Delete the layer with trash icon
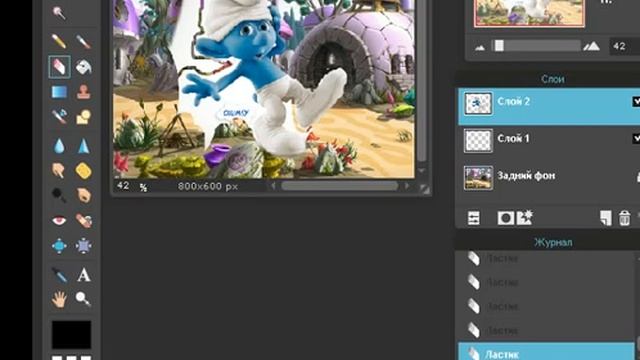Viewport: 640px width, 360px height. (x=624, y=218)
